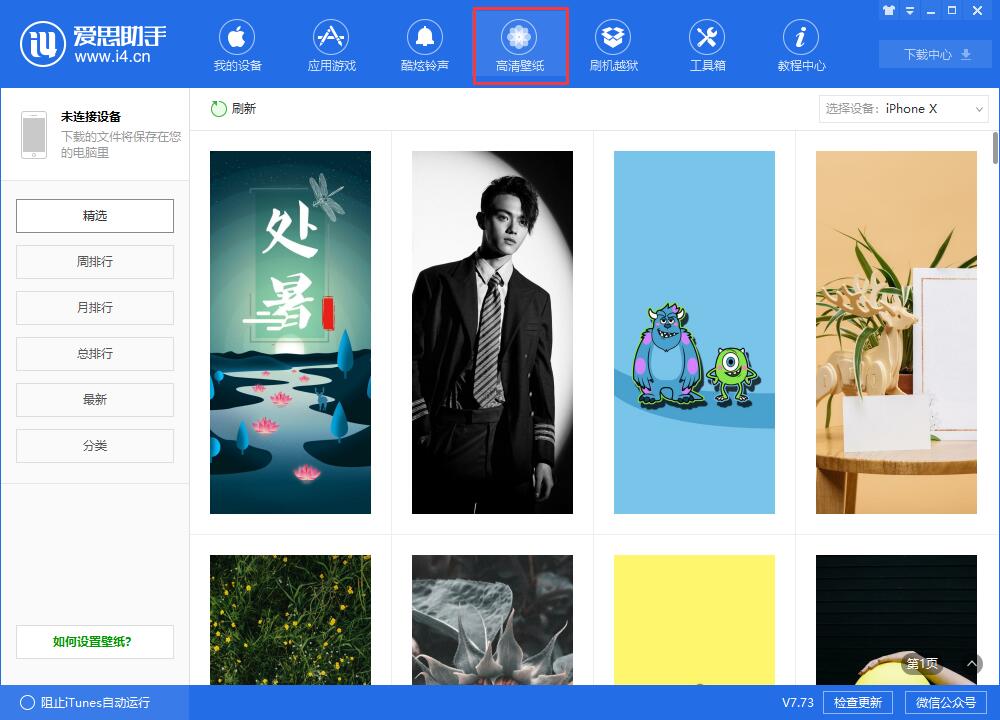The height and width of the screenshot is (720, 1000).
Task: Open 我的设备 (My Device) section
Action: point(237,47)
